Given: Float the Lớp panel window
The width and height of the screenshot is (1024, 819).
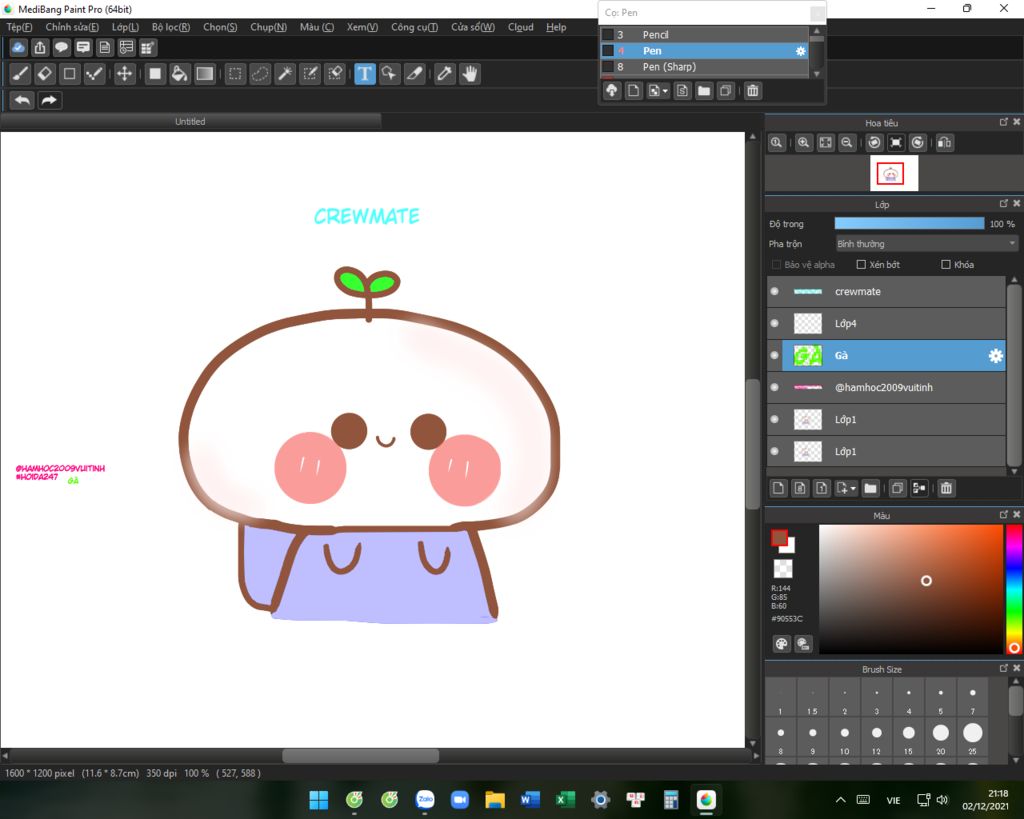Looking at the screenshot, I should click(x=1004, y=204).
